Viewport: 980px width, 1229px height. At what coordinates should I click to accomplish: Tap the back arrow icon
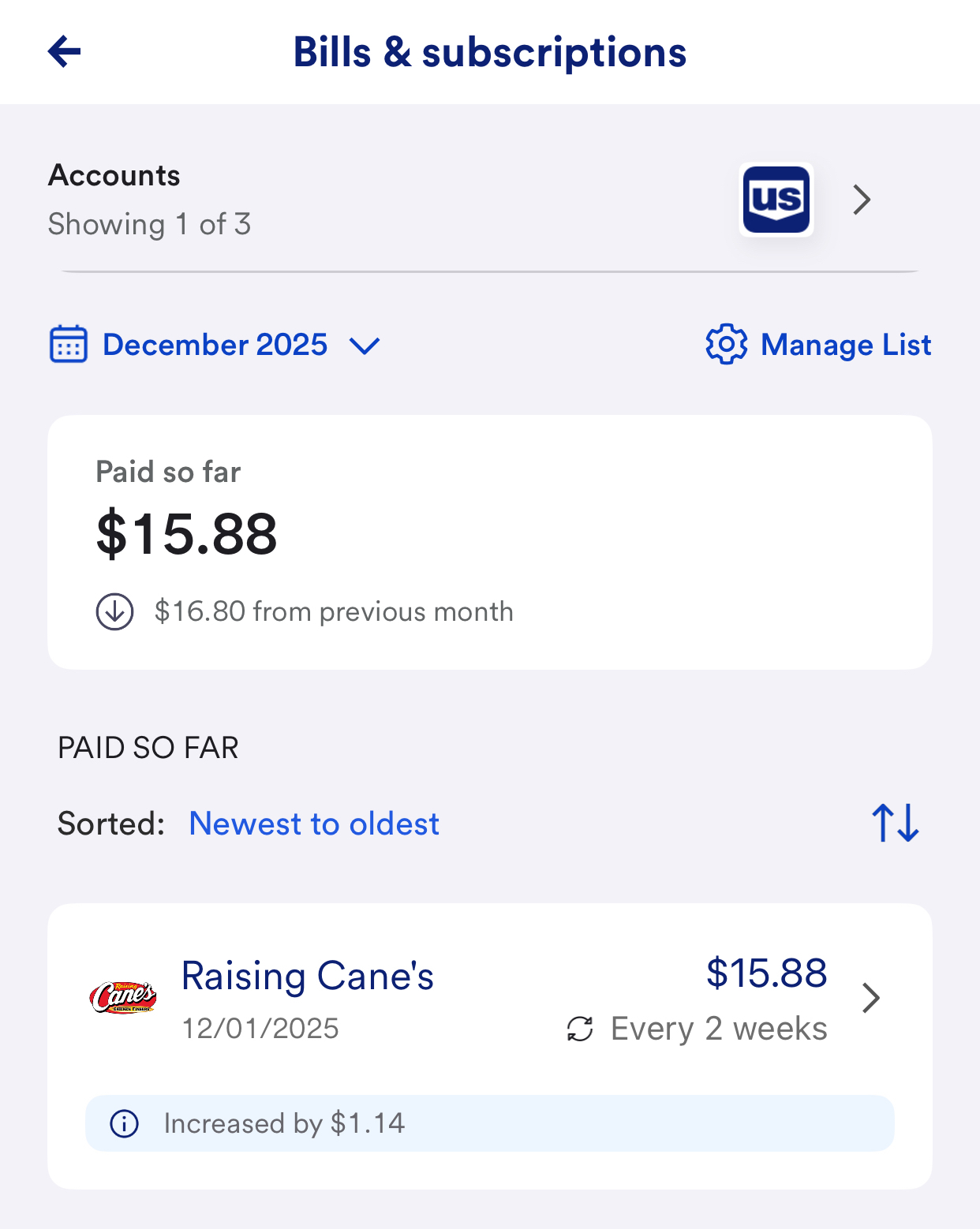point(65,52)
